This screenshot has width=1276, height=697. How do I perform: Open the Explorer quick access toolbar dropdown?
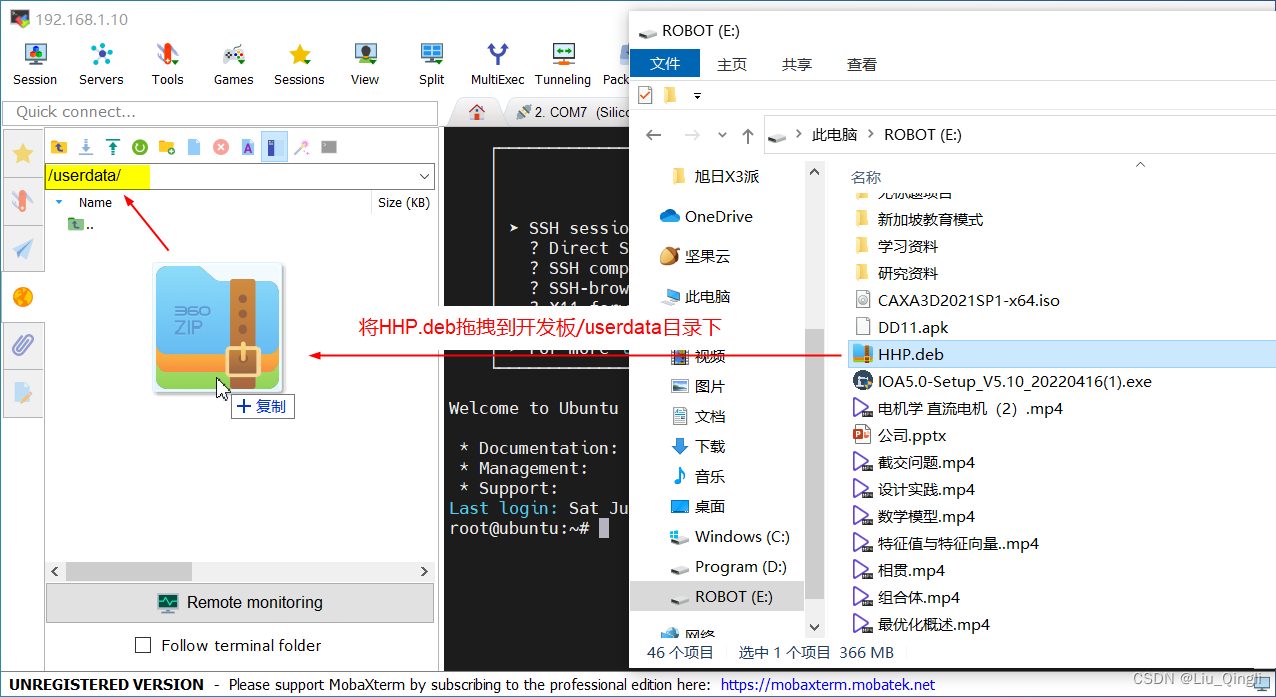tap(697, 95)
